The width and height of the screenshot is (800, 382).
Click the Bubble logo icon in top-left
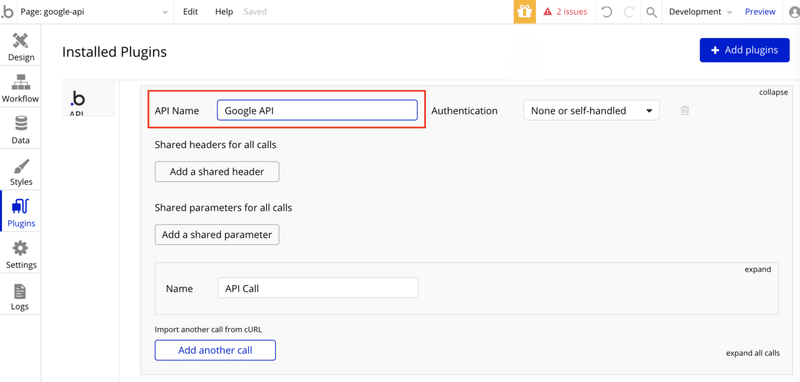(8, 11)
